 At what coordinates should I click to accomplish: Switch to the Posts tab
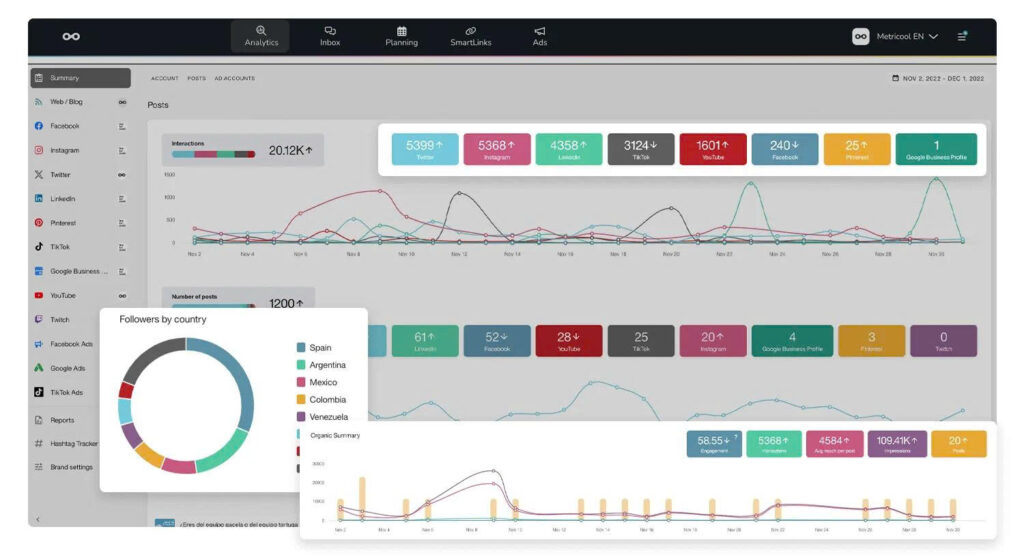[196, 78]
